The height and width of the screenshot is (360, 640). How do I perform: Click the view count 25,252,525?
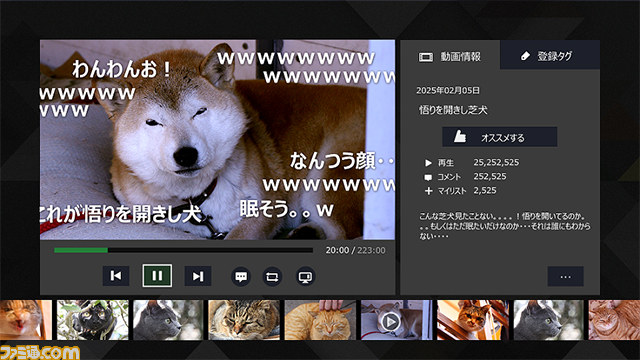pyautogui.click(x=496, y=162)
